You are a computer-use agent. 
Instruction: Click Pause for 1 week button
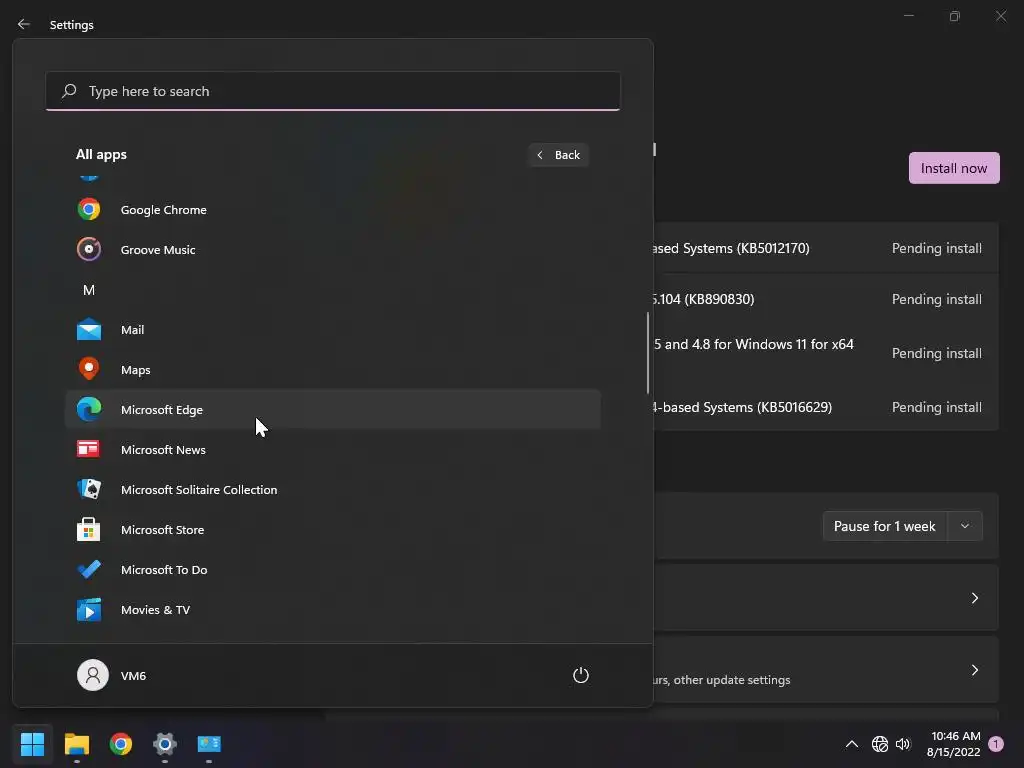click(x=885, y=526)
